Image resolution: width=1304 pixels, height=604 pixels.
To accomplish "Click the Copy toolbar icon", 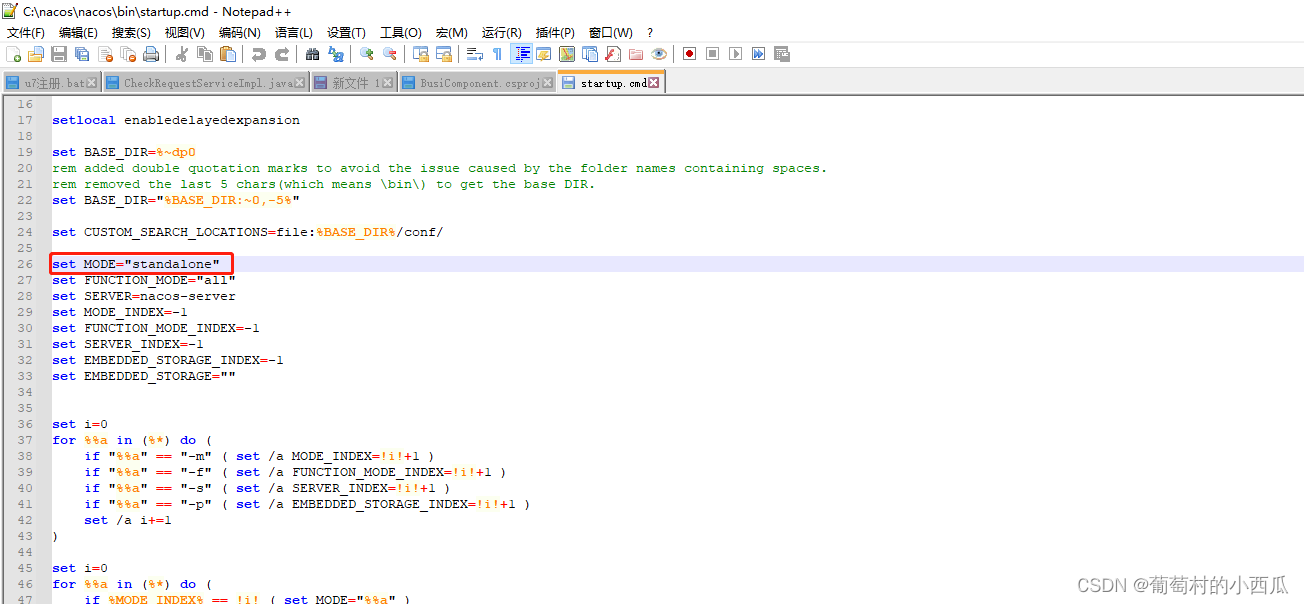I will pos(204,54).
